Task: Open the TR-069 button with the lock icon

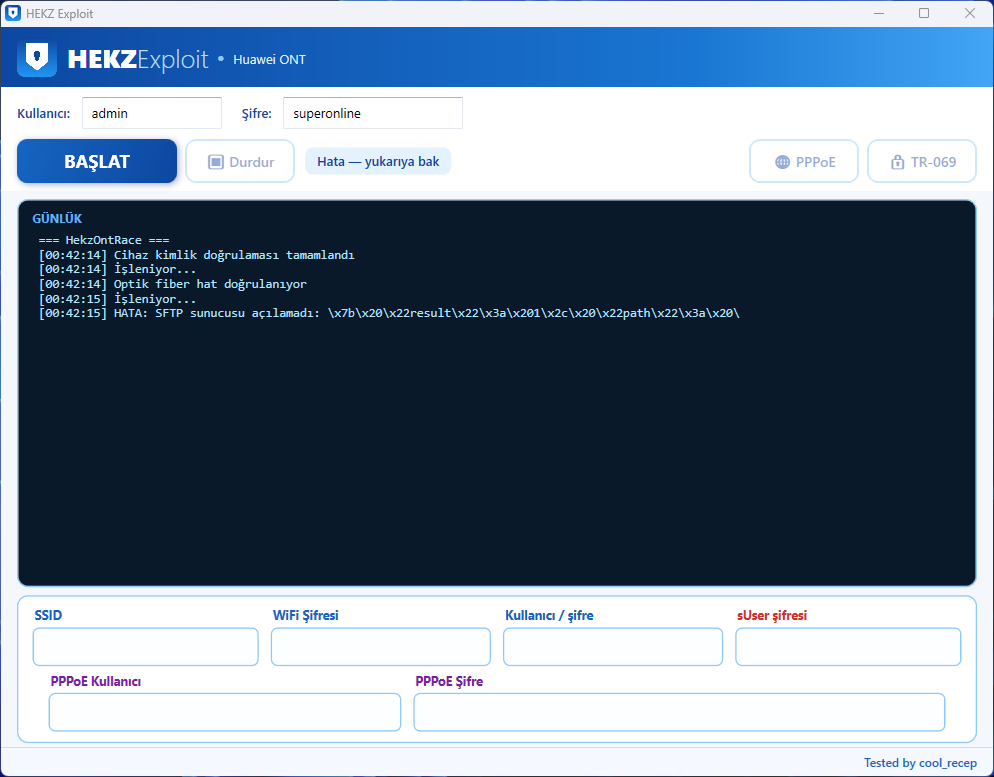Action: point(922,162)
